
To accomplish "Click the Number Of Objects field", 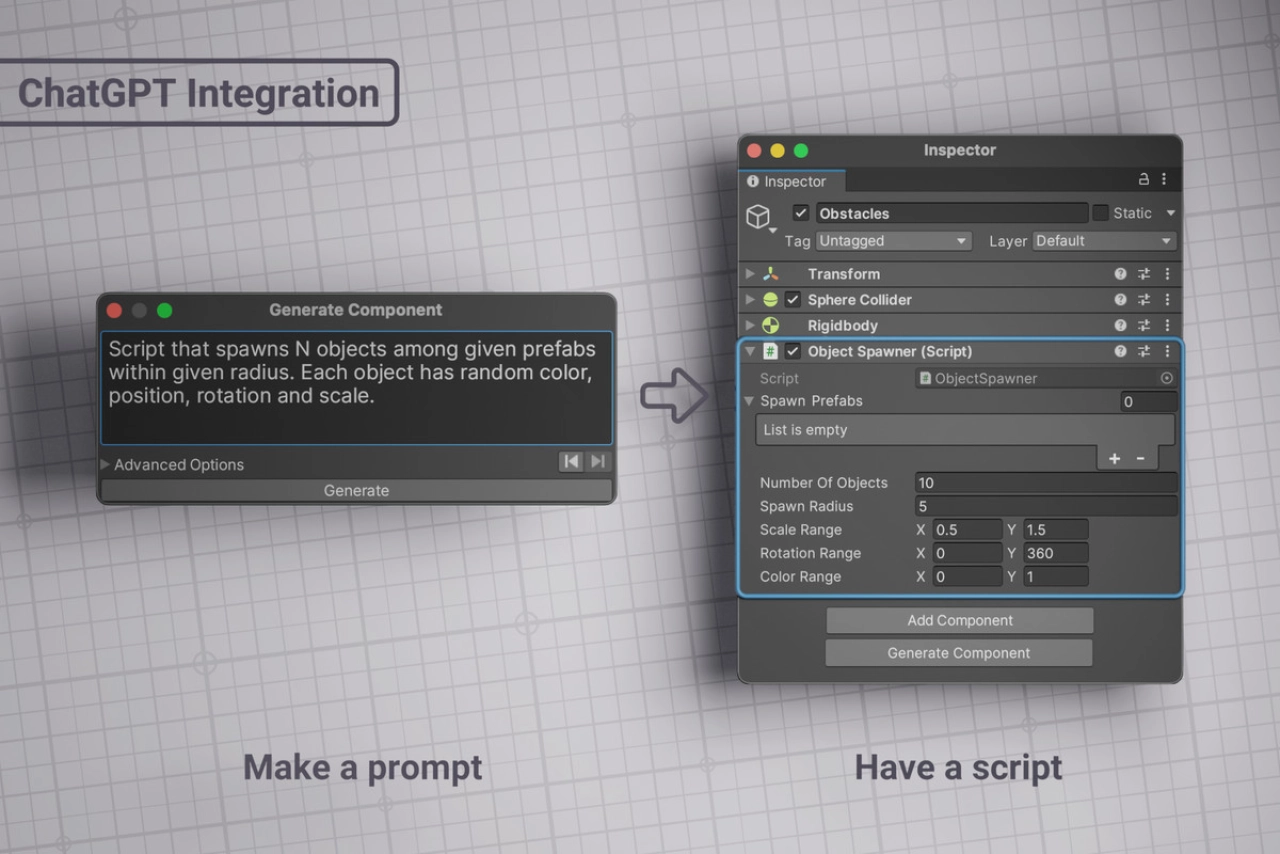I will 1046,483.
